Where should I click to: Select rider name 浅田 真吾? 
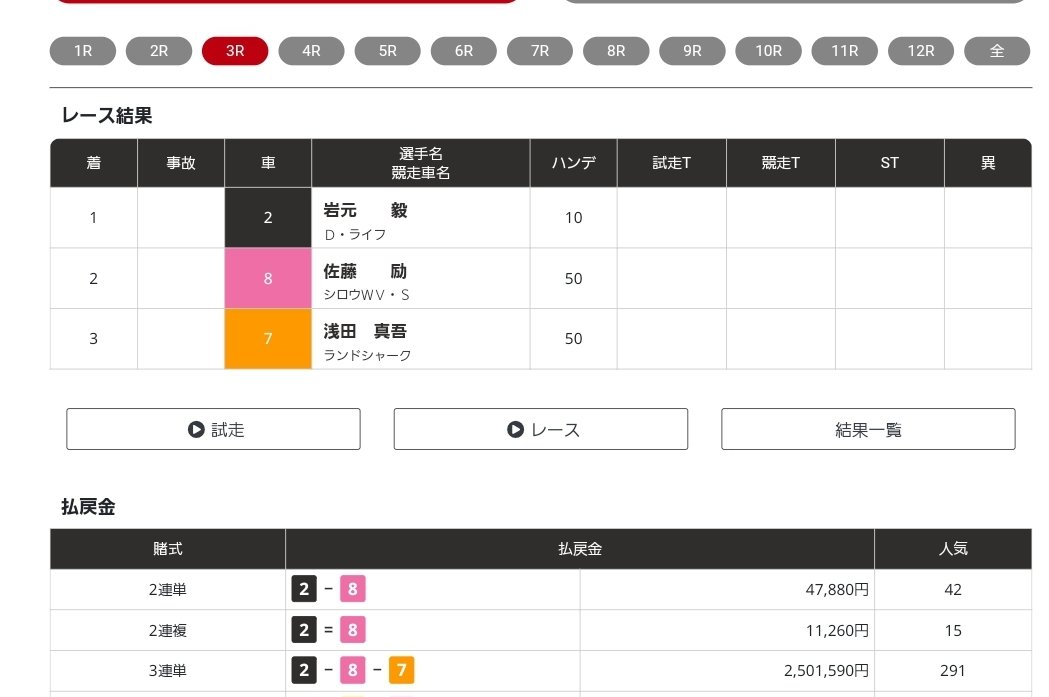pos(365,331)
